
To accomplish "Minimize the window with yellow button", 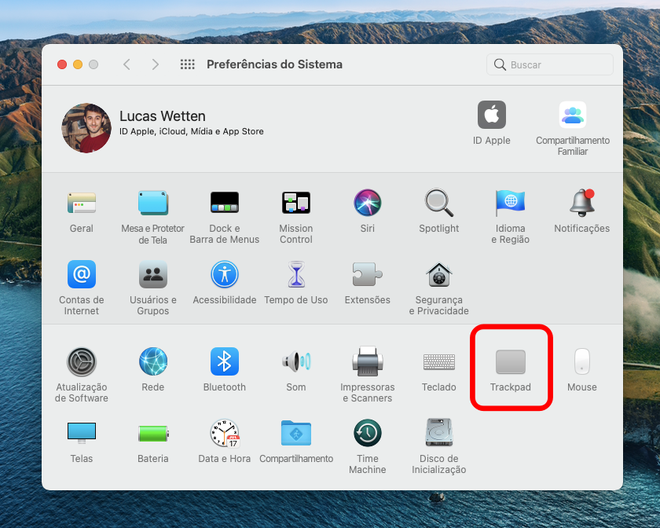I will 78,64.
